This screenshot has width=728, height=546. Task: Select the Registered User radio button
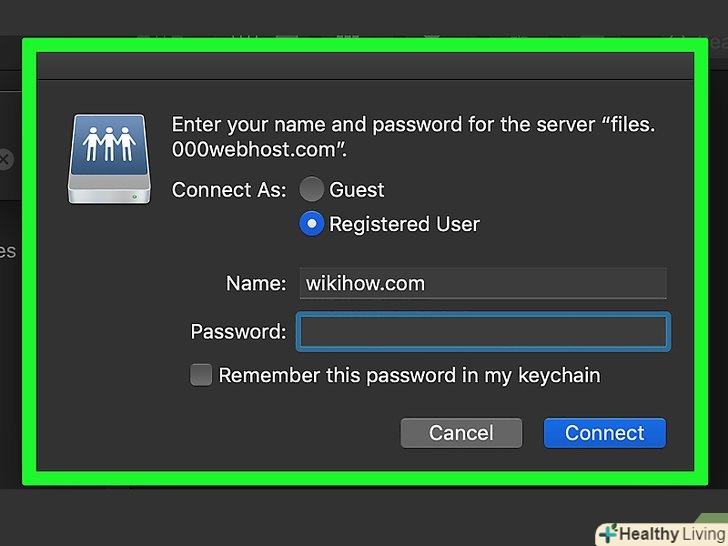click(x=312, y=224)
